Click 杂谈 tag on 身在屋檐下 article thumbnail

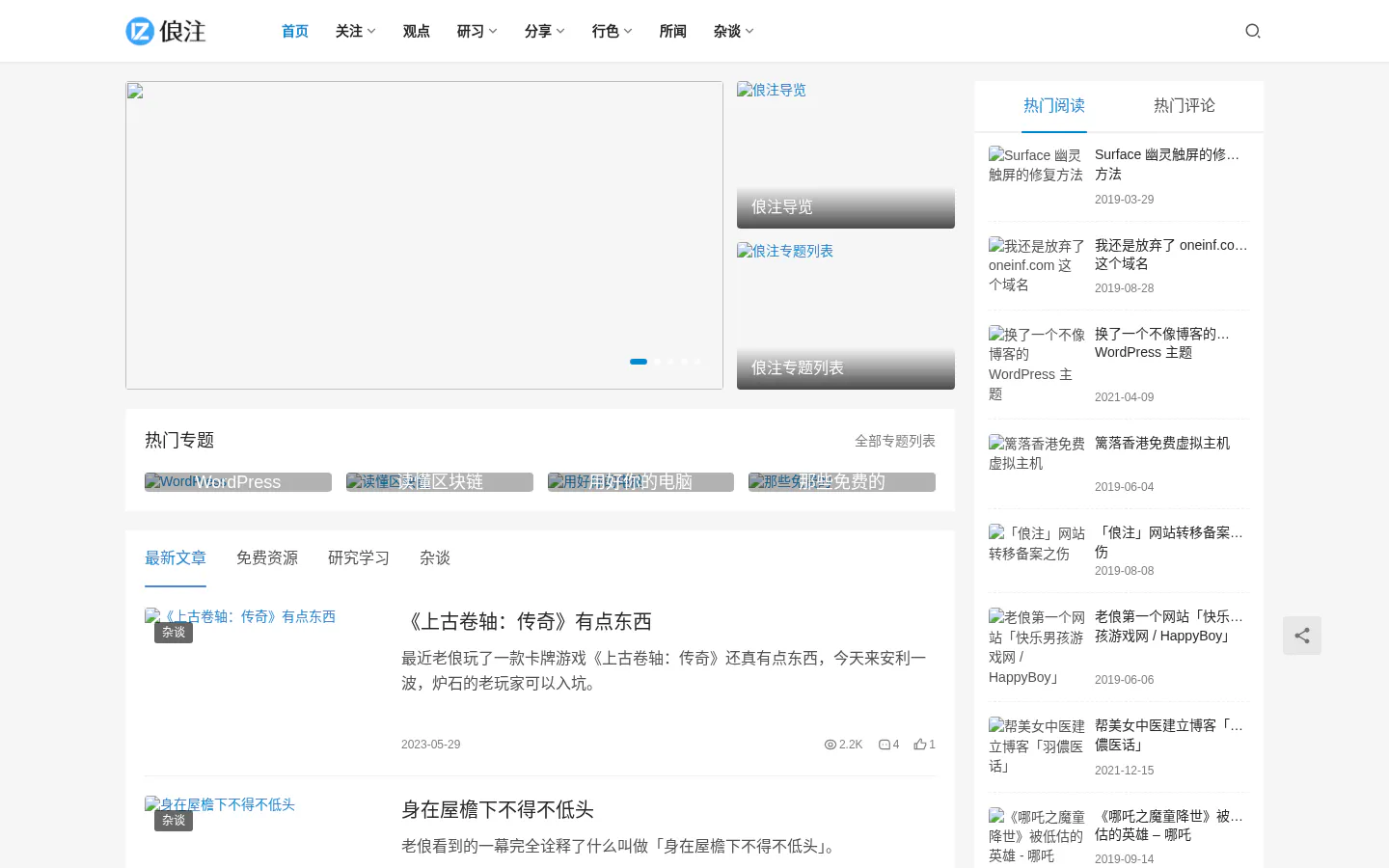[x=174, y=821]
